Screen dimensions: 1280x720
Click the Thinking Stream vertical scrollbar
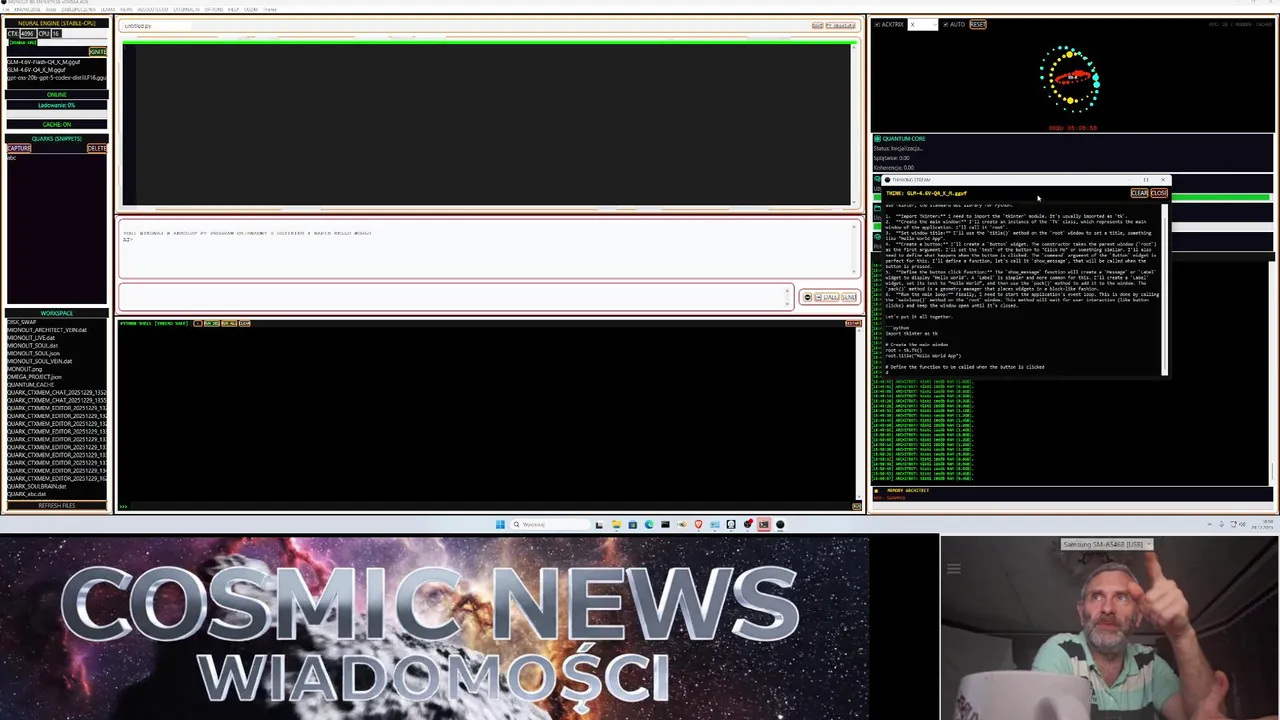click(1164, 290)
